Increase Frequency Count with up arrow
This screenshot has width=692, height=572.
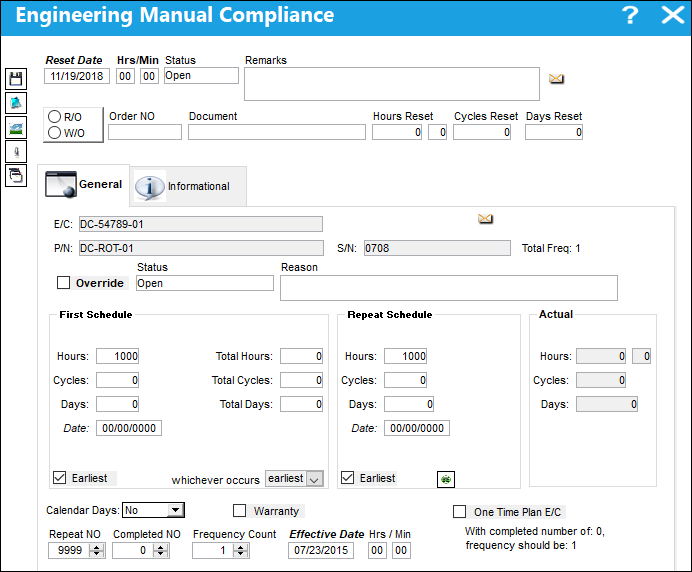tap(241, 547)
